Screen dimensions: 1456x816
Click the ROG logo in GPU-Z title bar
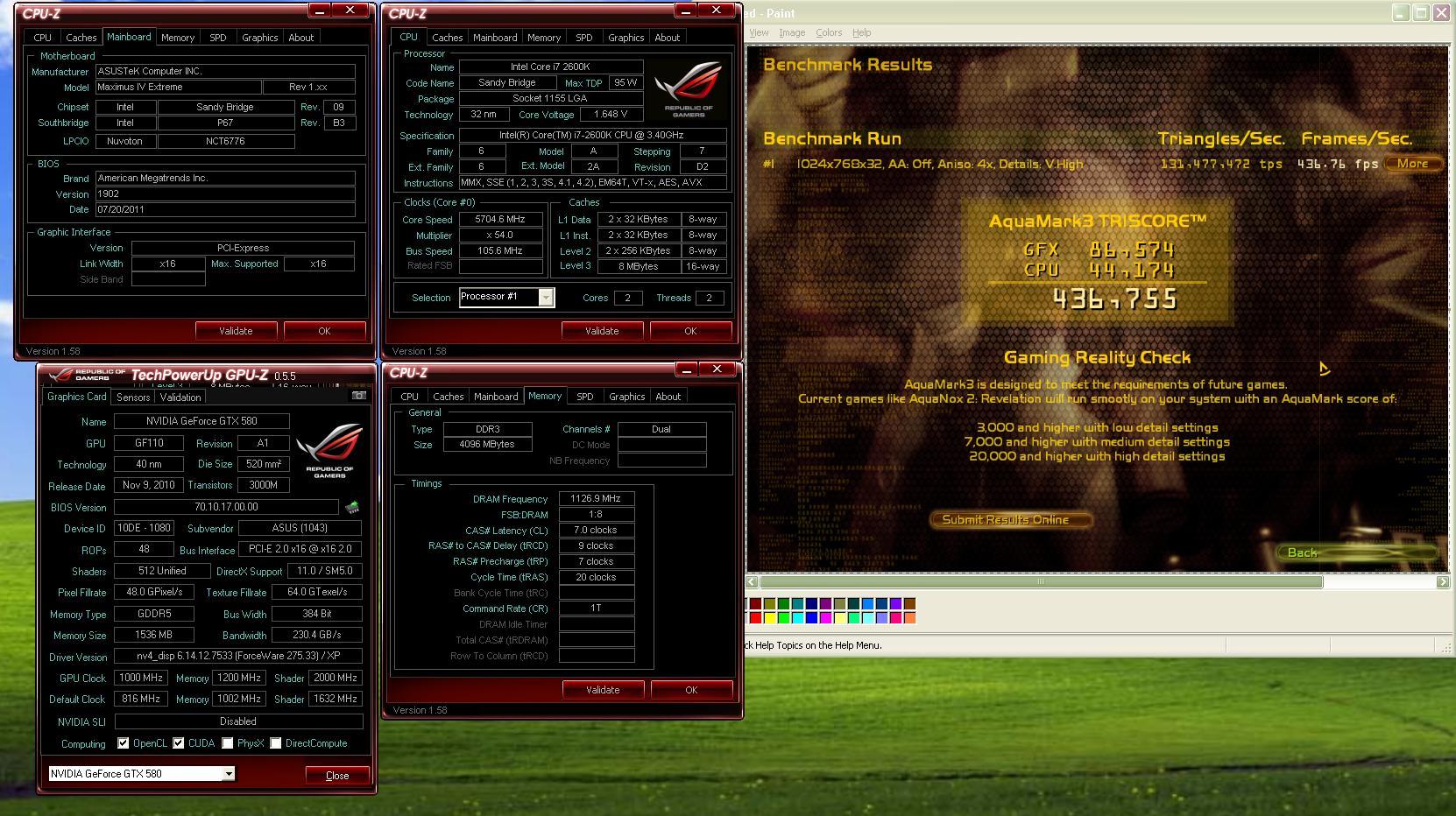(x=86, y=375)
